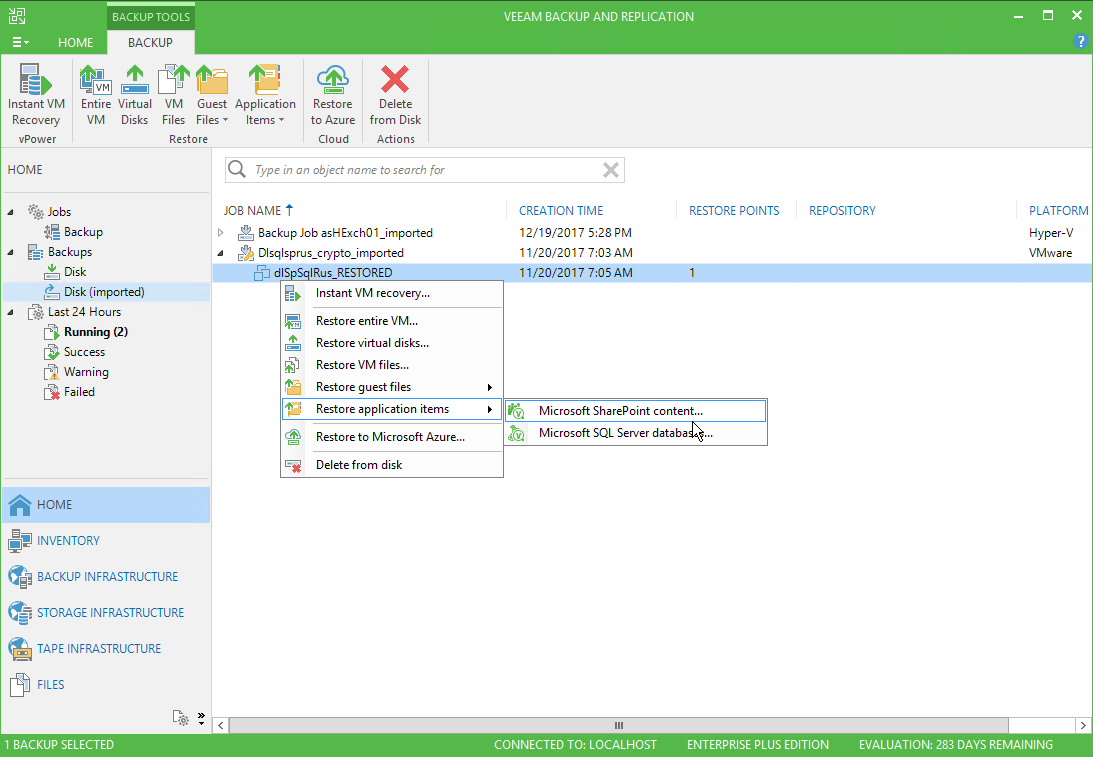Select Microsoft SQL Server databases... item
Viewport: 1093px width, 757px height.
(636, 433)
